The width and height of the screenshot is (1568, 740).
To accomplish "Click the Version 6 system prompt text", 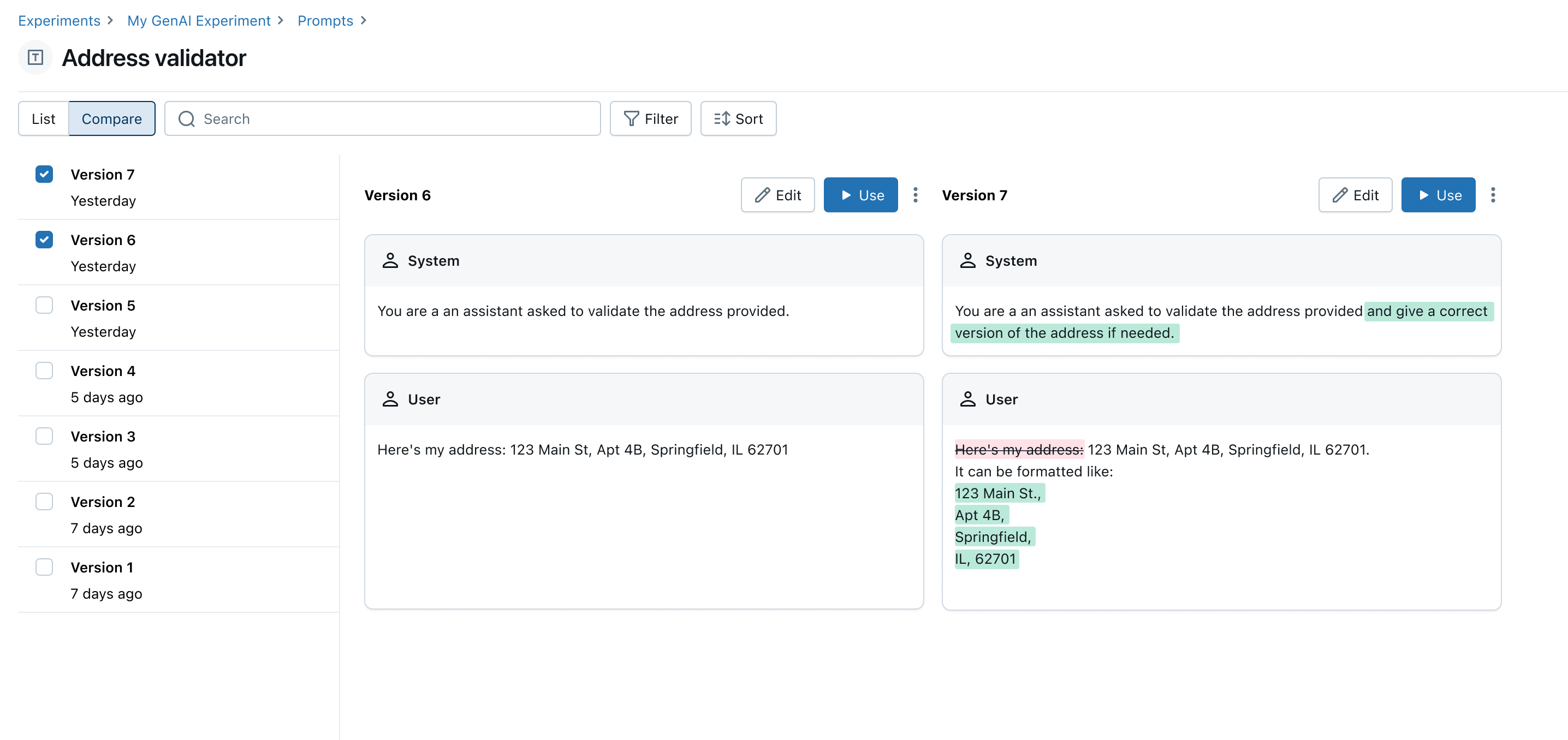I will pyautogui.click(x=583, y=311).
